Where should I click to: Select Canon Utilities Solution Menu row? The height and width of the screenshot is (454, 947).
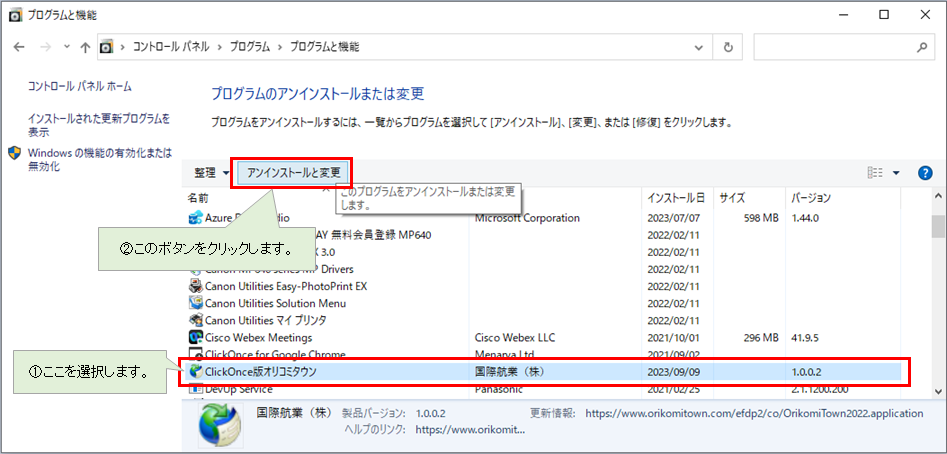(544, 303)
